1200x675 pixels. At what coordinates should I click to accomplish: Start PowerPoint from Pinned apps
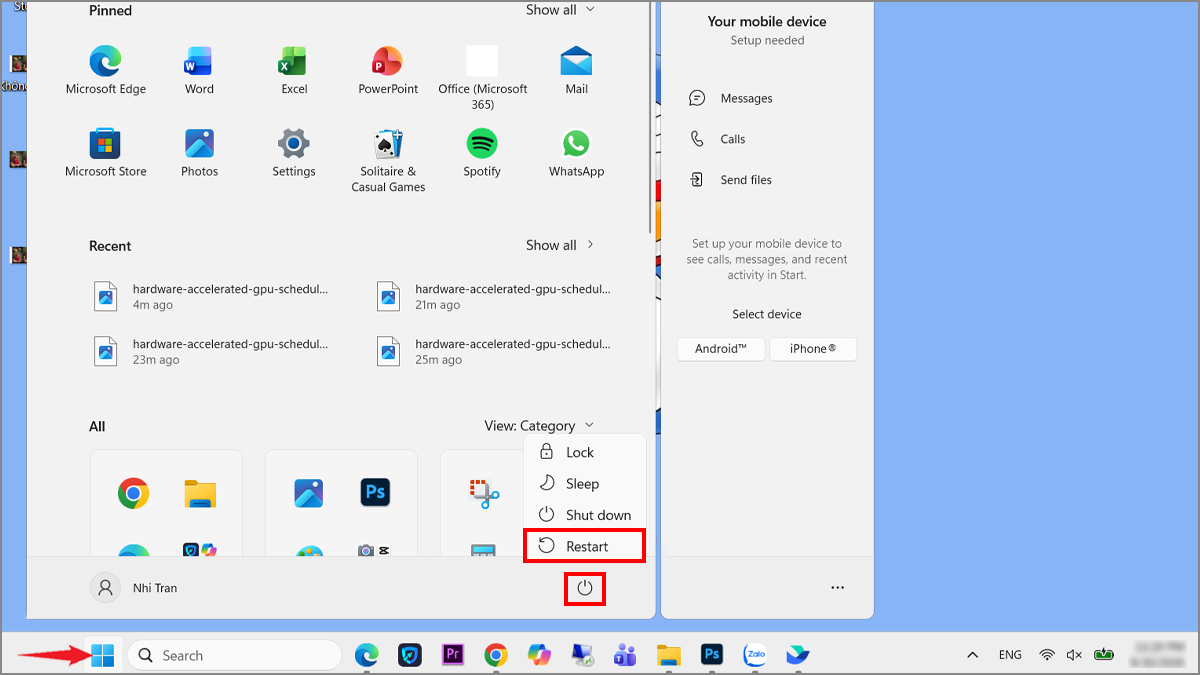(388, 70)
